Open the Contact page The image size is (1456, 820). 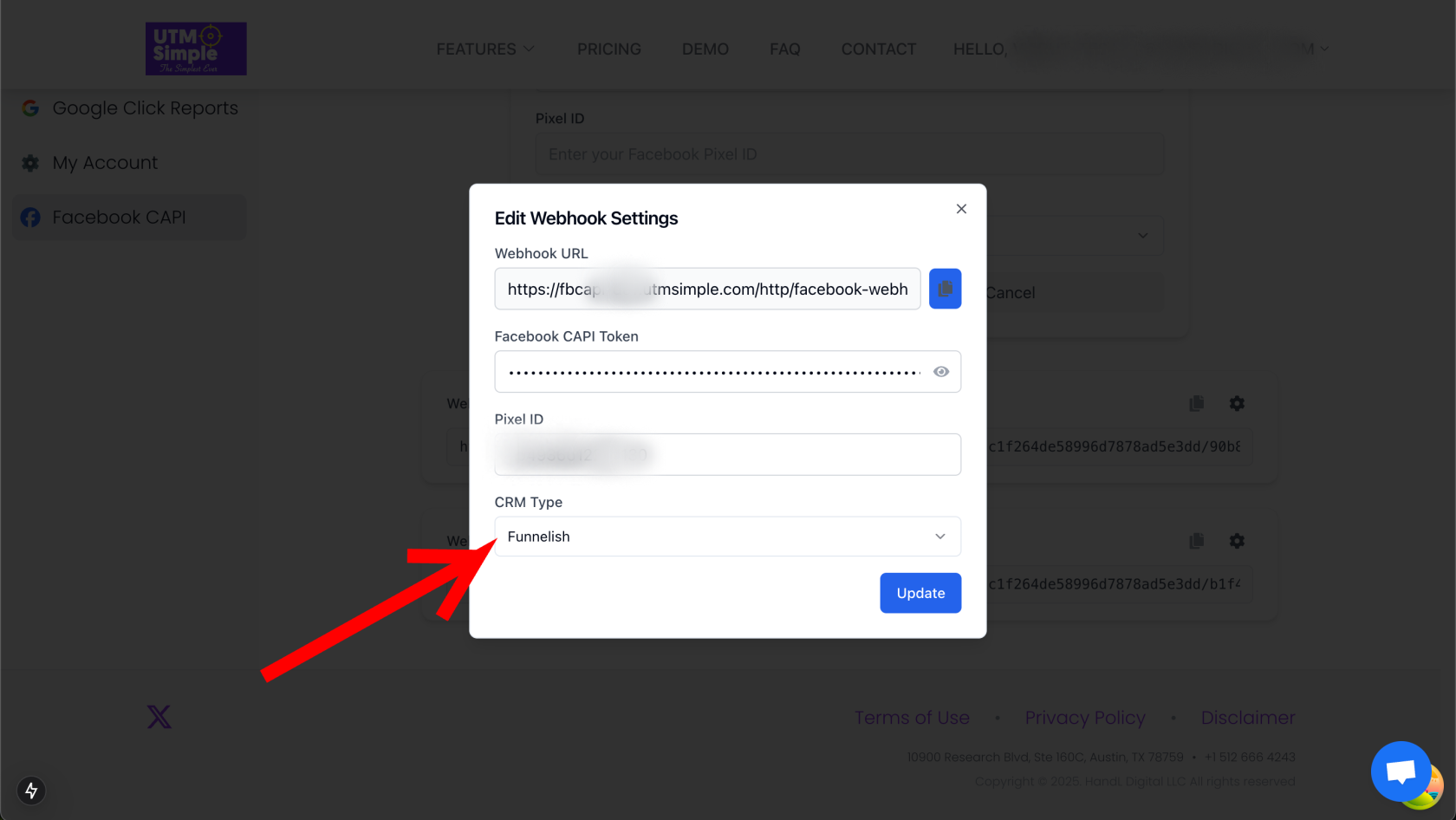(x=879, y=49)
